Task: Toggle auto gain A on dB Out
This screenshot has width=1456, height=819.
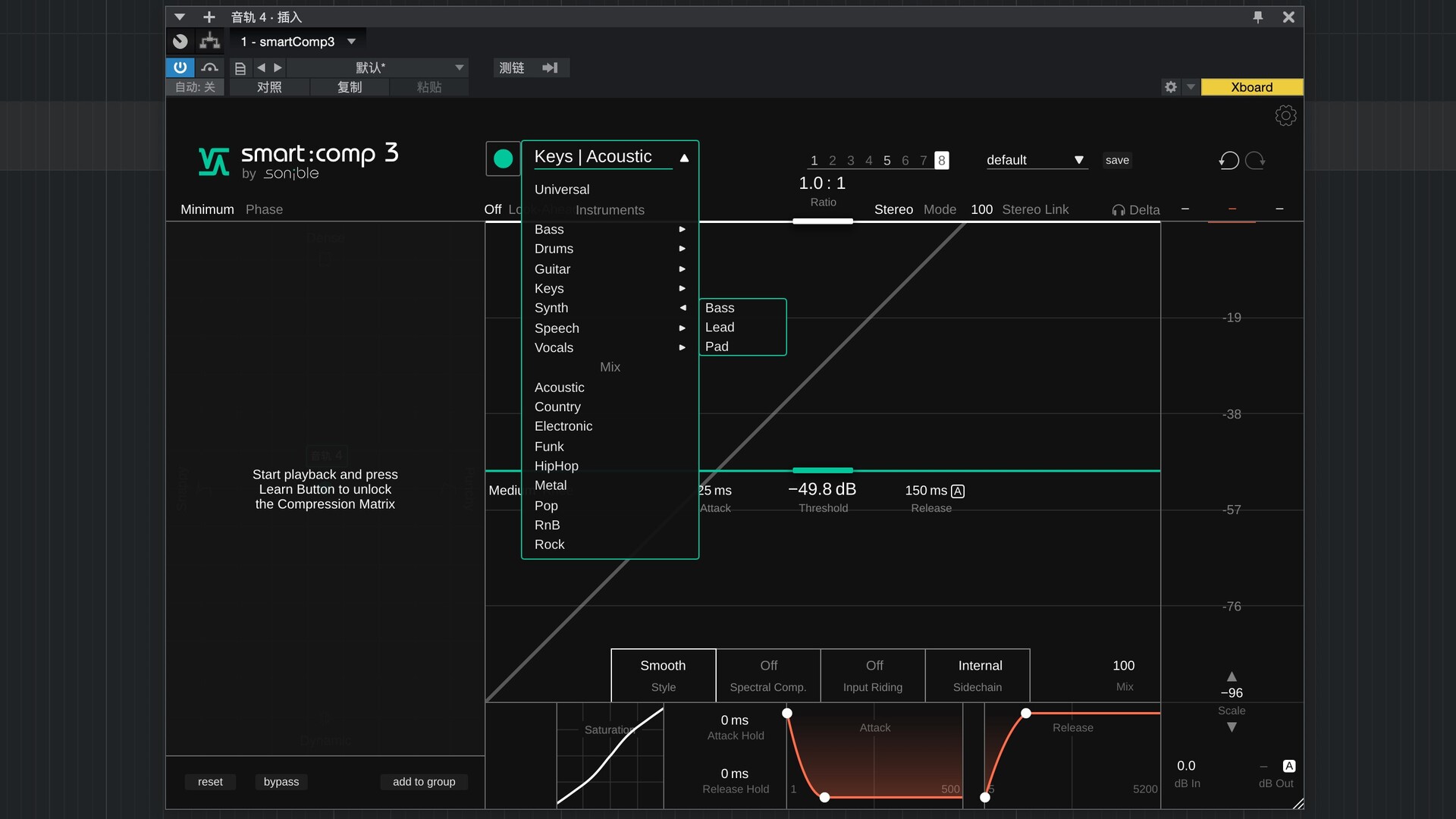Action: coord(1288,766)
